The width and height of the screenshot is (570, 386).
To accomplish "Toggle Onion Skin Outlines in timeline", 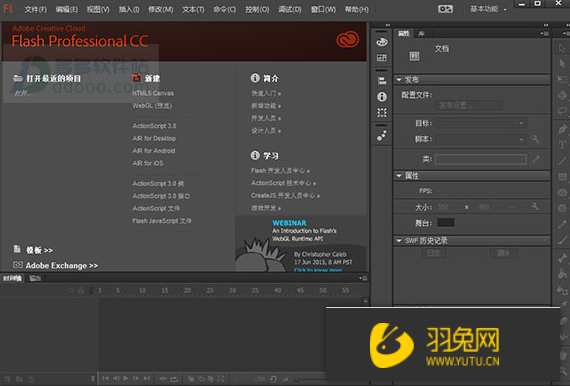I will (x=201, y=379).
